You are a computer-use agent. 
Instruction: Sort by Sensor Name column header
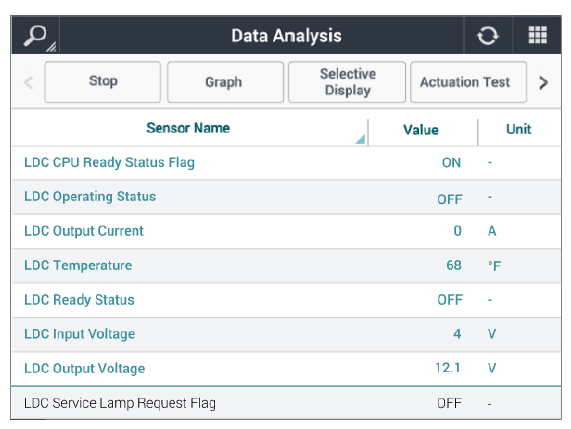[x=188, y=128]
